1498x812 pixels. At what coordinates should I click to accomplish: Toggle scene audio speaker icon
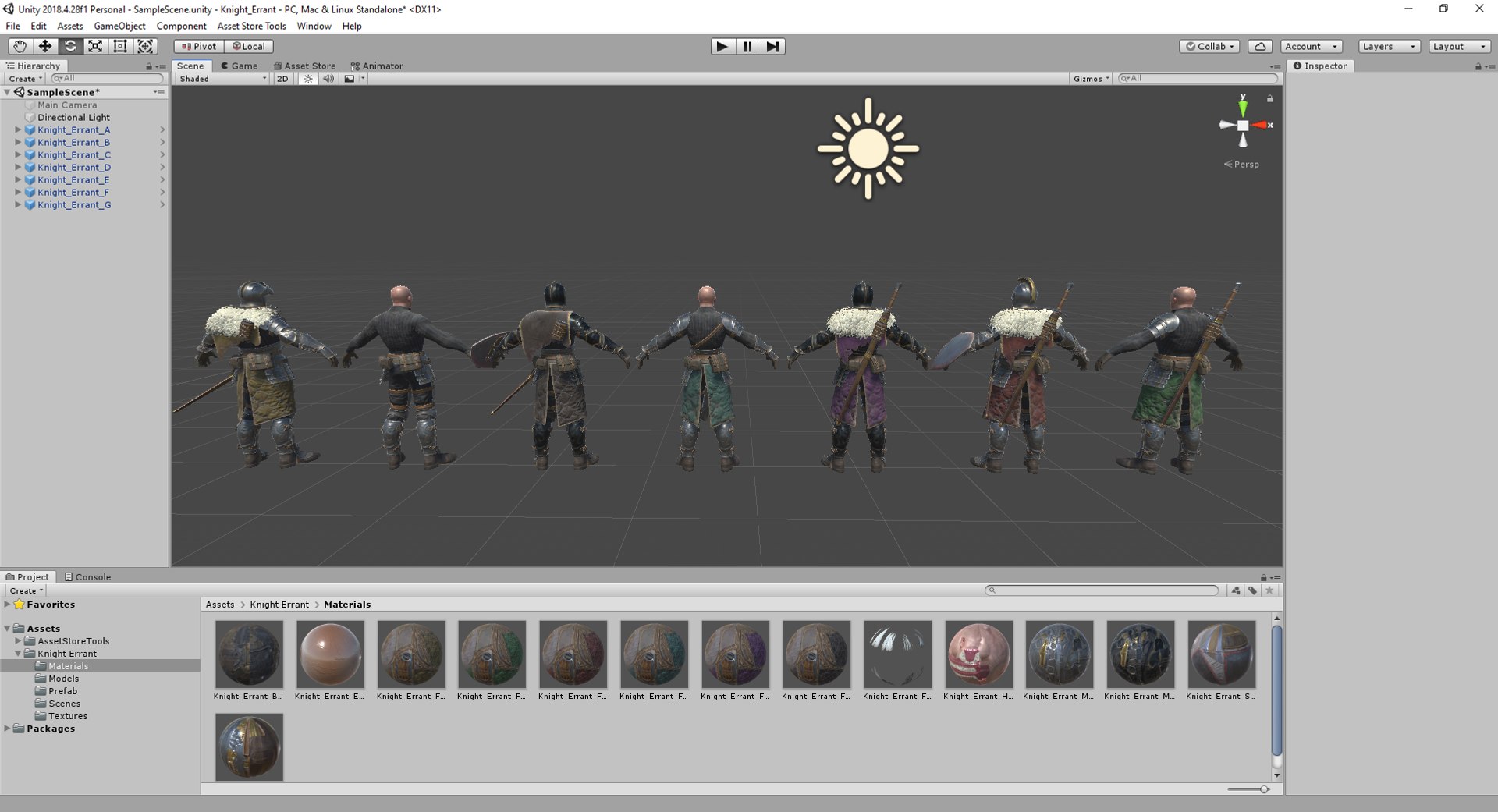point(328,79)
